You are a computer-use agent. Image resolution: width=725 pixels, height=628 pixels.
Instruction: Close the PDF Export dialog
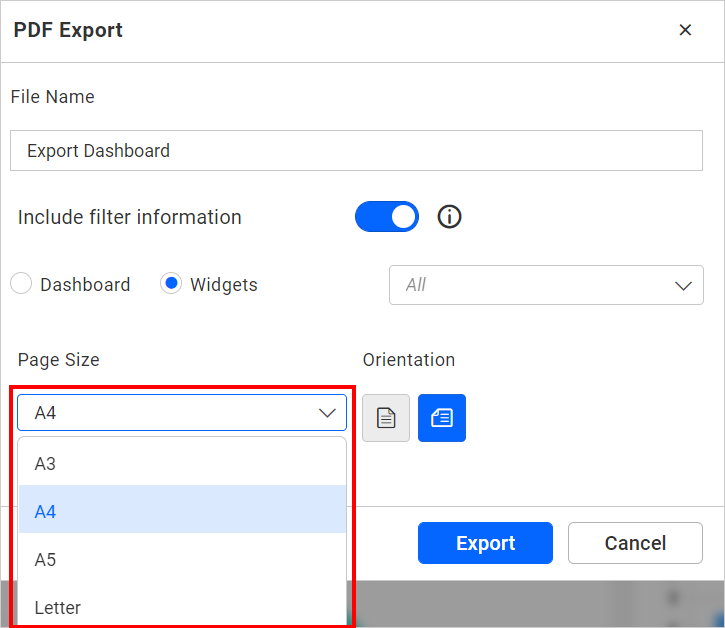click(x=685, y=30)
